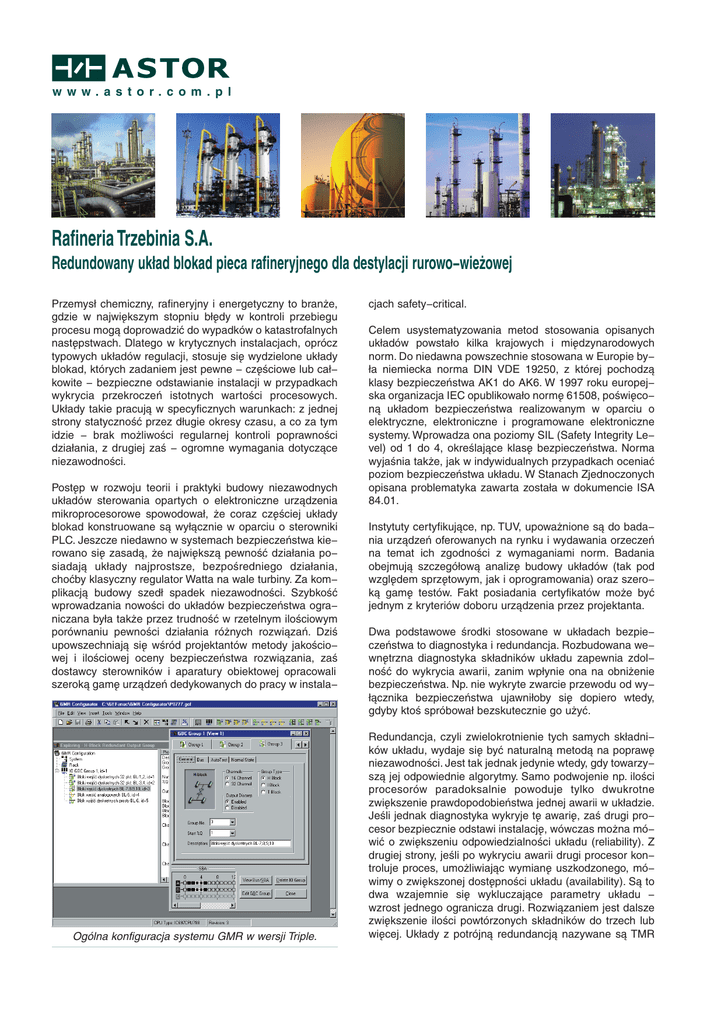724x1024 pixels.
Task: Set Output Discrep to Disabled
Action: [x=228, y=807]
